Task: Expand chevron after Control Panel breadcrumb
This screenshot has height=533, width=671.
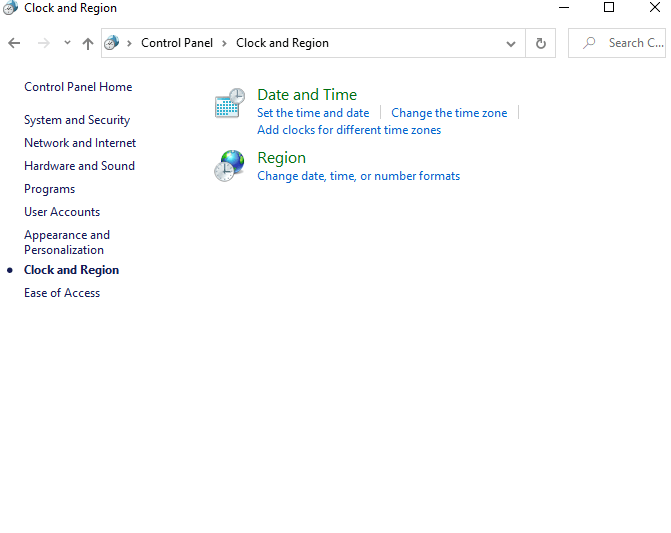Action: [225, 43]
